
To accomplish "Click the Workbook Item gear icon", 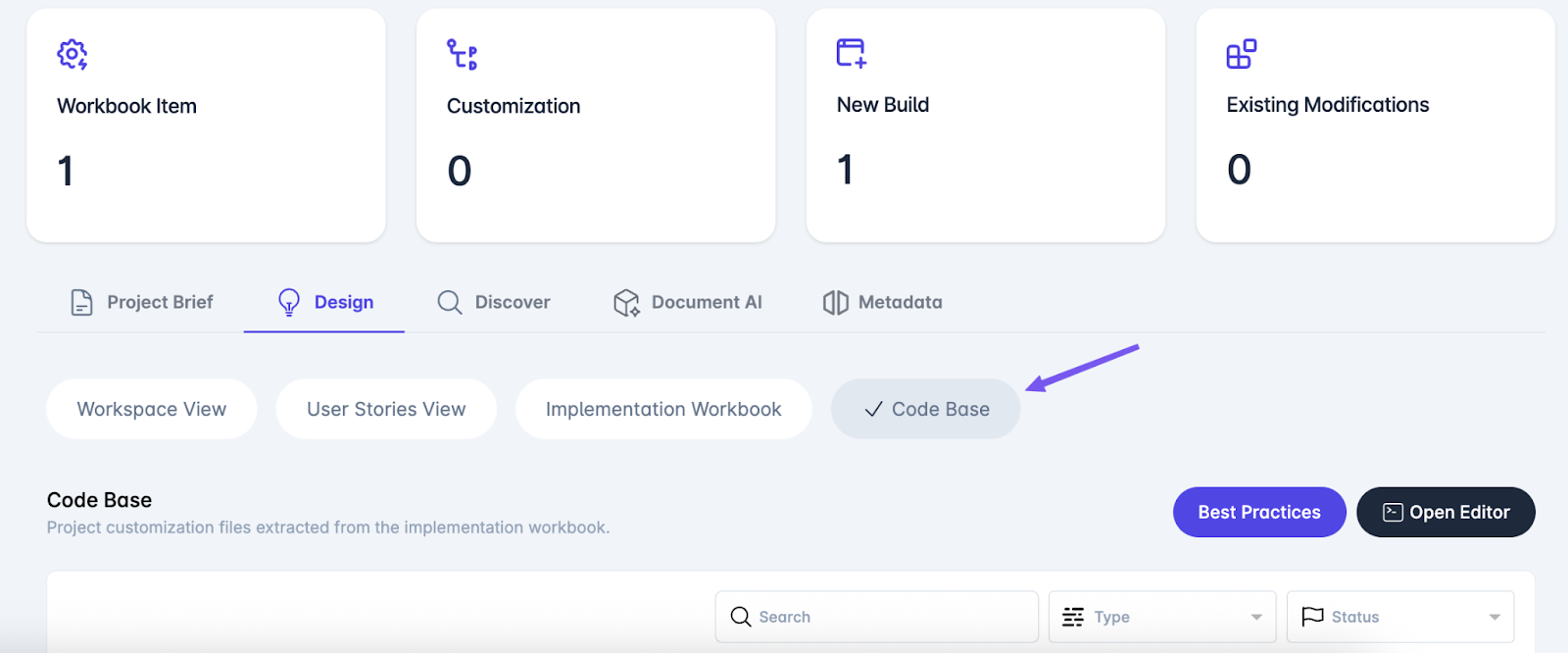I will pos(73,54).
